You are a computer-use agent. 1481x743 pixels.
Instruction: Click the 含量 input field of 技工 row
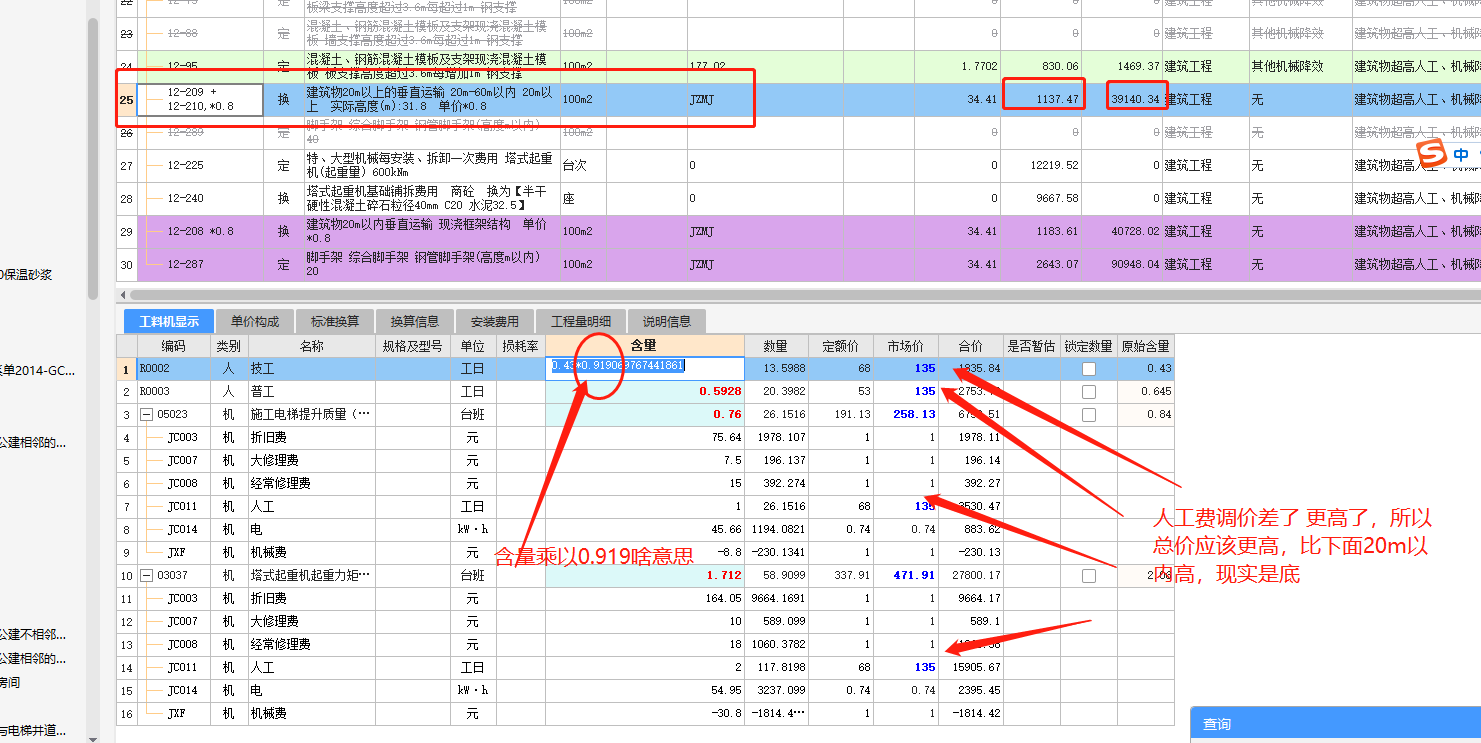point(645,368)
